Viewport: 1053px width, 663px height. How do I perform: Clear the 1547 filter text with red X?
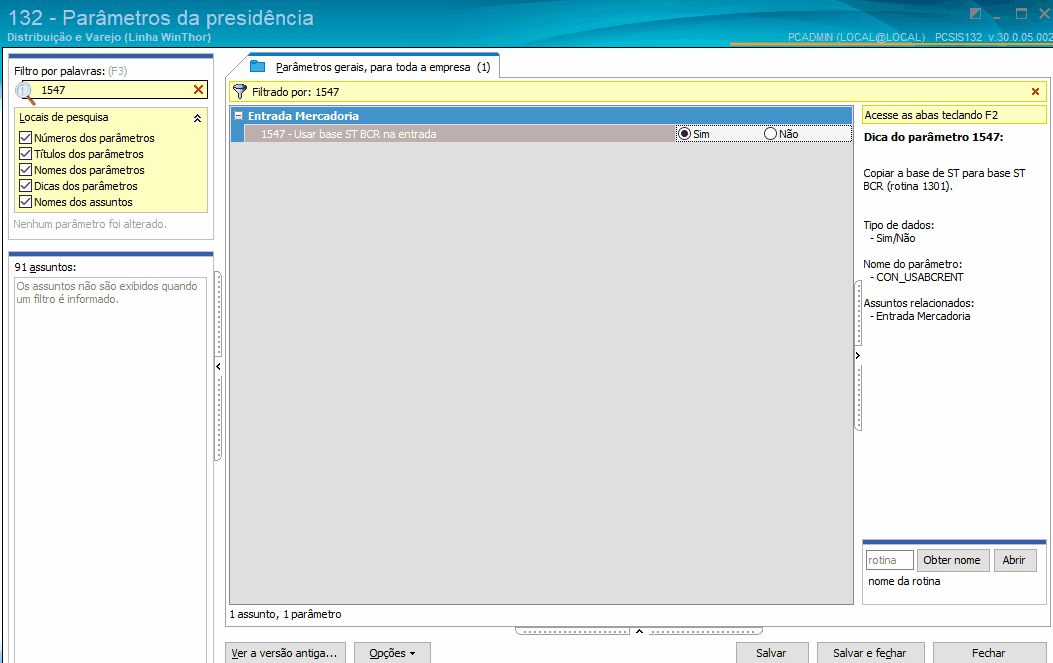coord(198,89)
